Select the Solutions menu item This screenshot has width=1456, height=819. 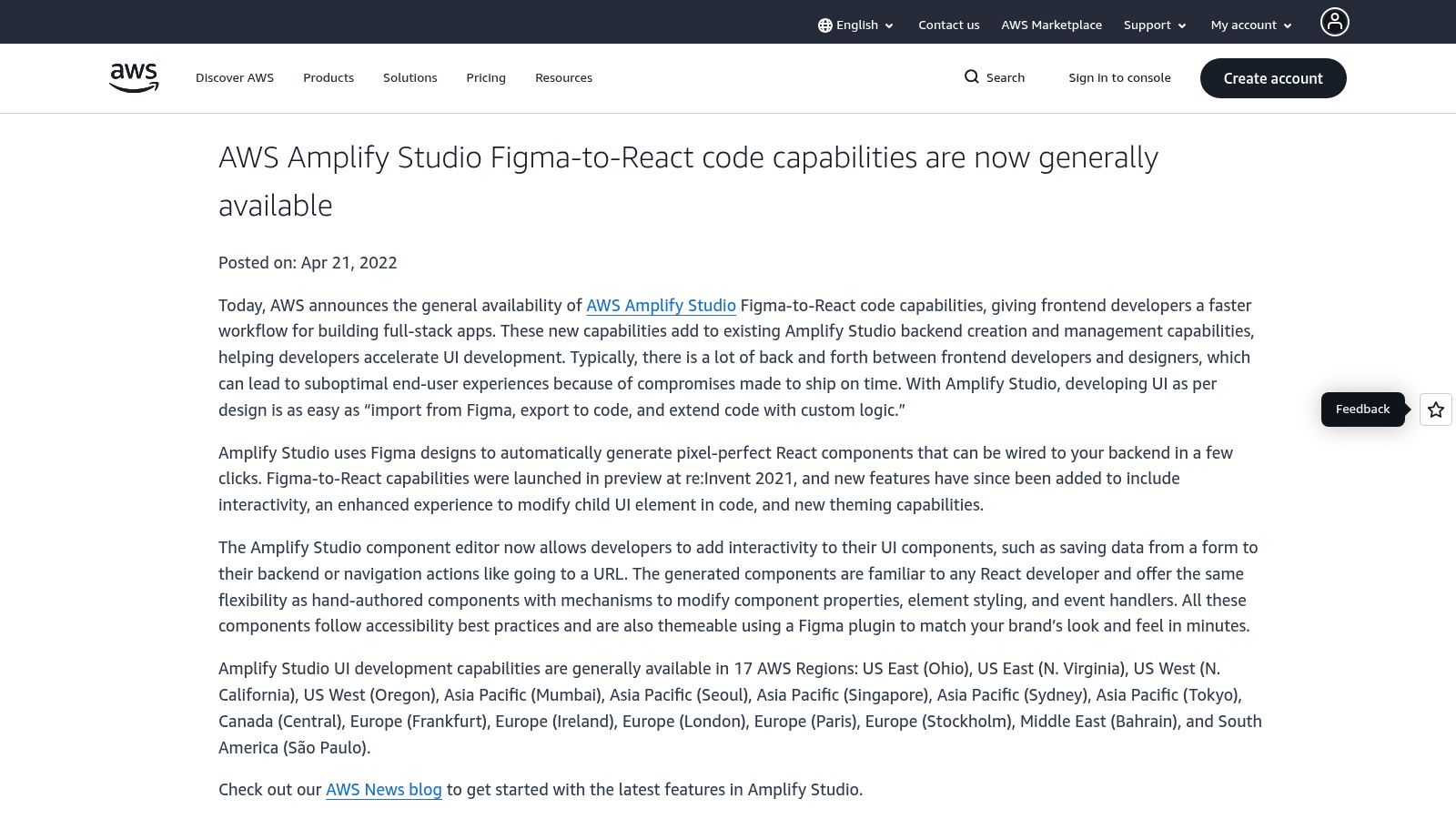point(409,77)
